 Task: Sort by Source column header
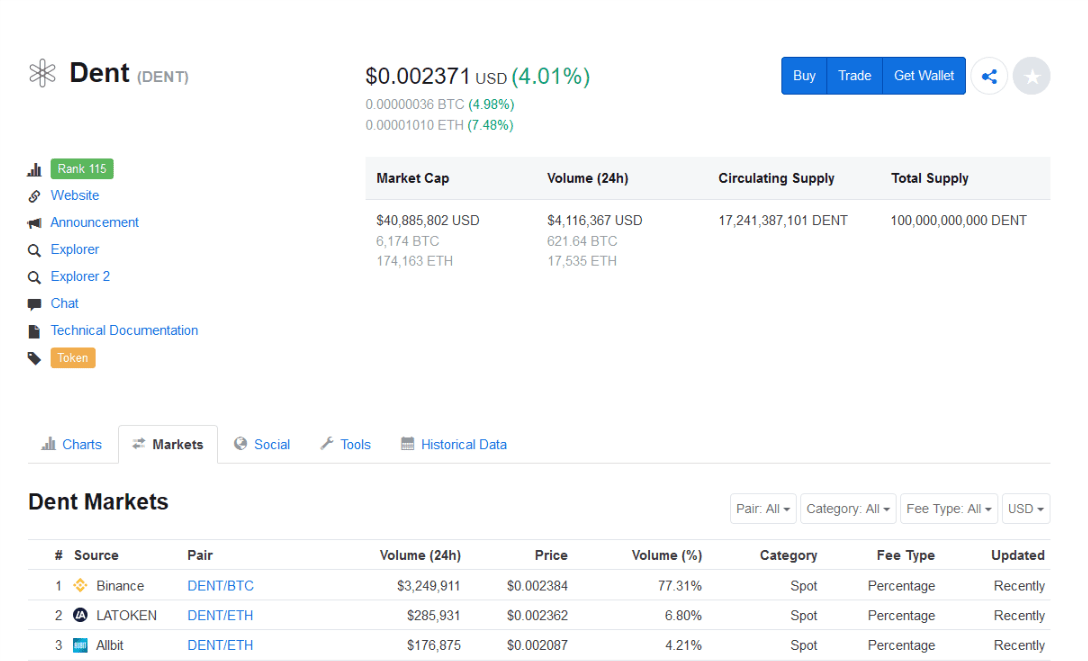[x=96, y=556]
